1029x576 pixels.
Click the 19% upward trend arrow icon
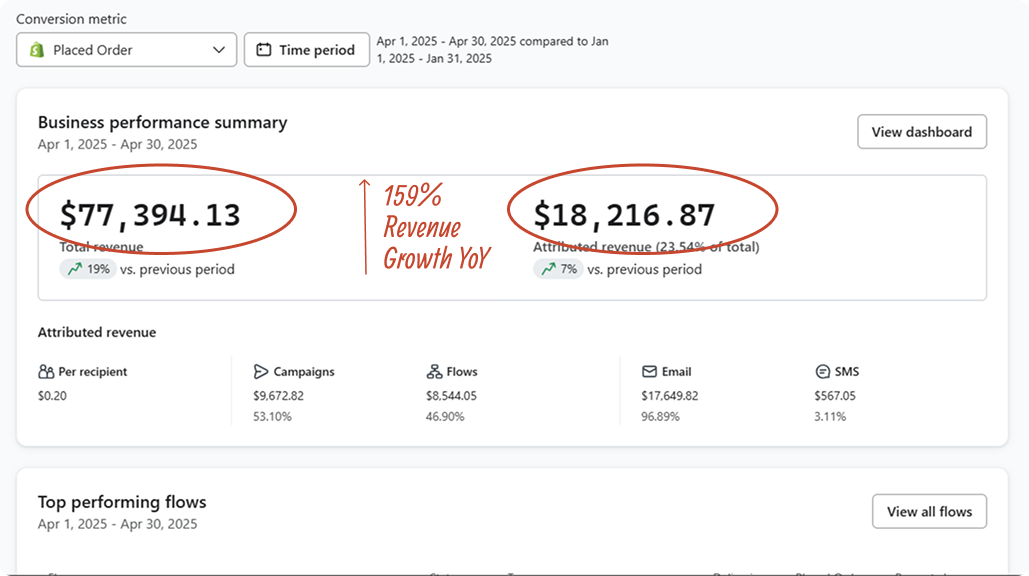click(x=75, y=269)
